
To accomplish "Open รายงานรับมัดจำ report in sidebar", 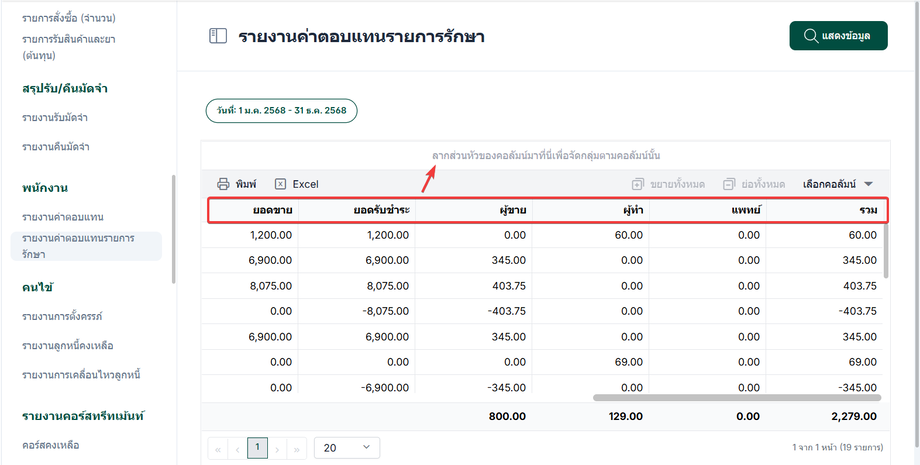I will pyautogui.click(x=56, y=118).
